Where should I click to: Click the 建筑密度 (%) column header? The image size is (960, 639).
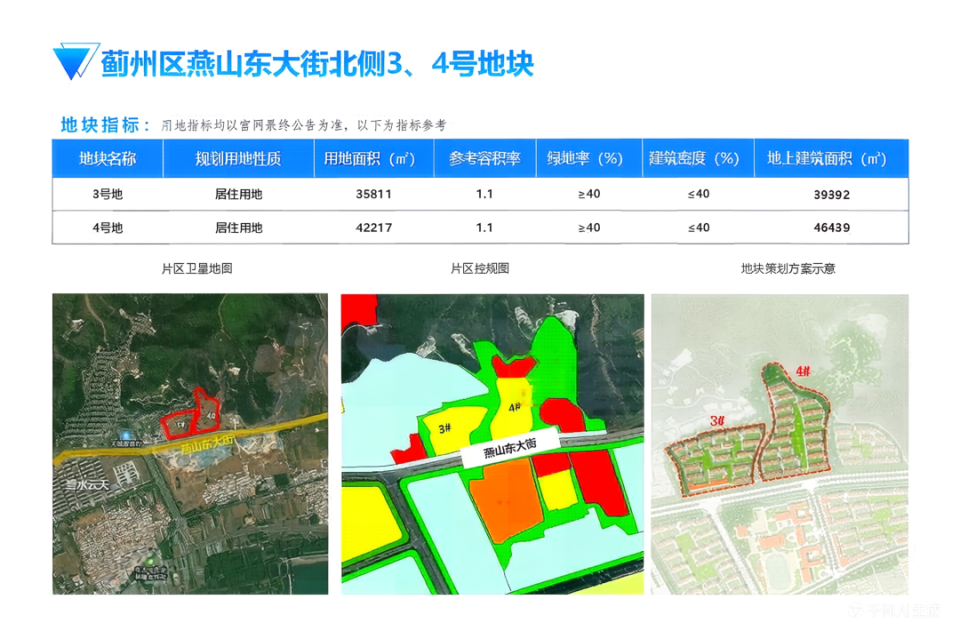[x=697, y=159]
